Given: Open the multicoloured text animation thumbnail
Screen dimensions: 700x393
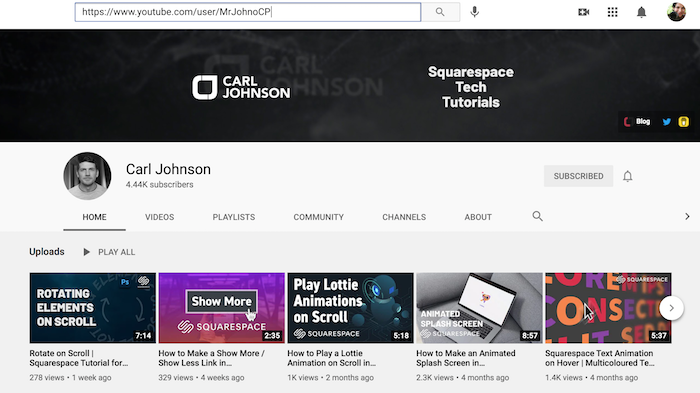Looking at the screenshot, I should pyautogui.click(x=608, y=308).
